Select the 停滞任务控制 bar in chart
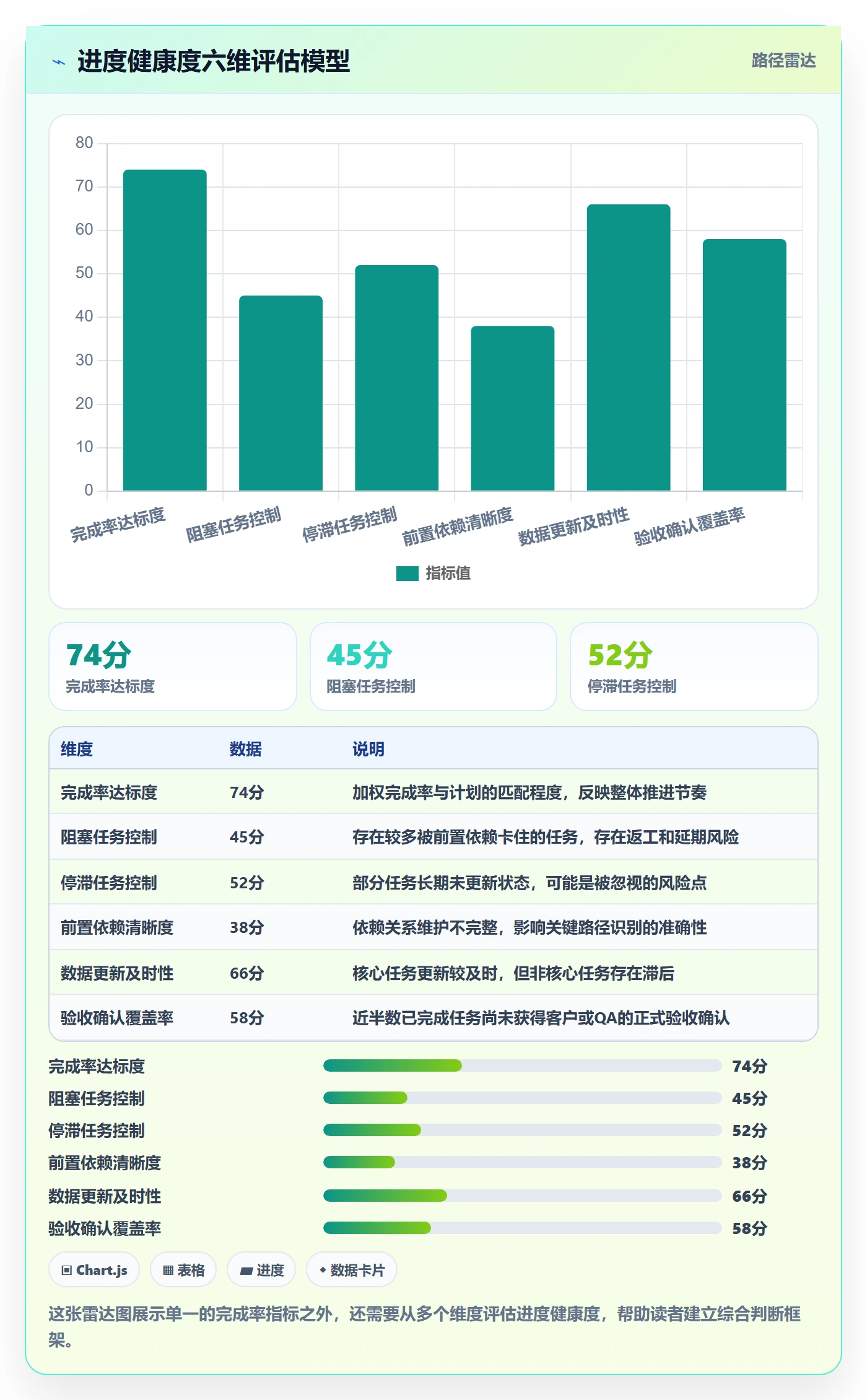The height and width of the screenshot is (1400, 867). click(396, 378)
